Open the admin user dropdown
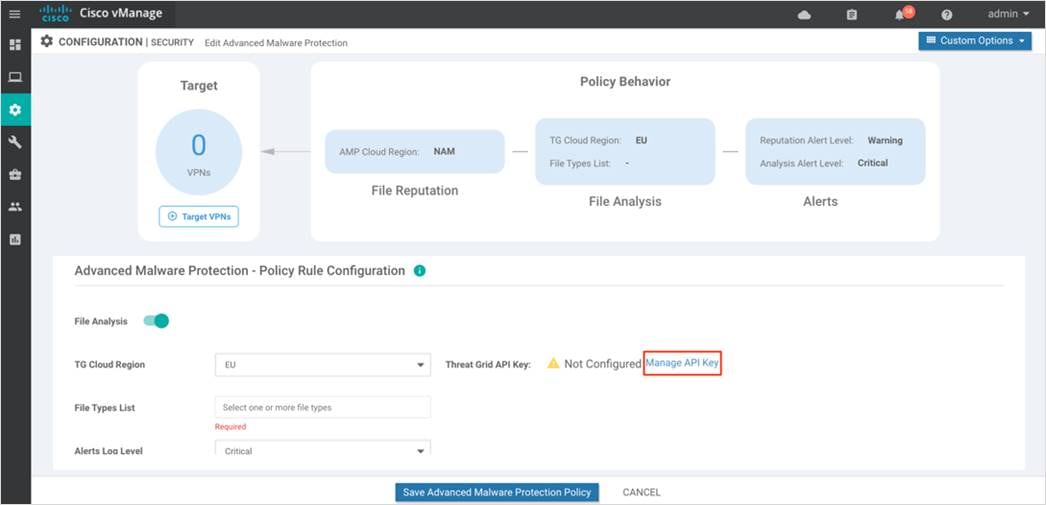 (x=1008, y=14)
